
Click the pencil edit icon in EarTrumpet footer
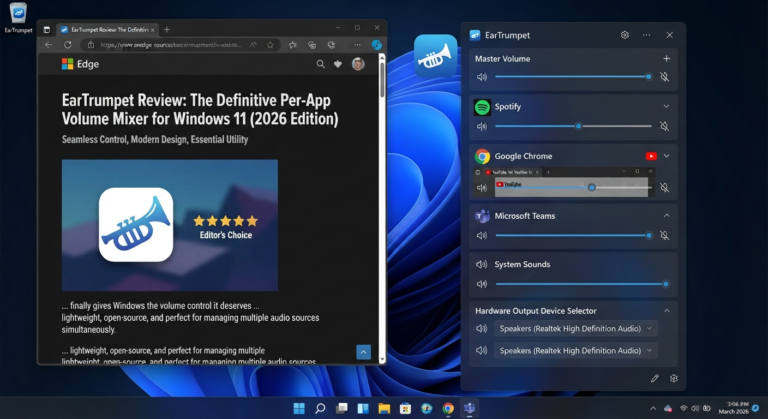coord(655,378)
